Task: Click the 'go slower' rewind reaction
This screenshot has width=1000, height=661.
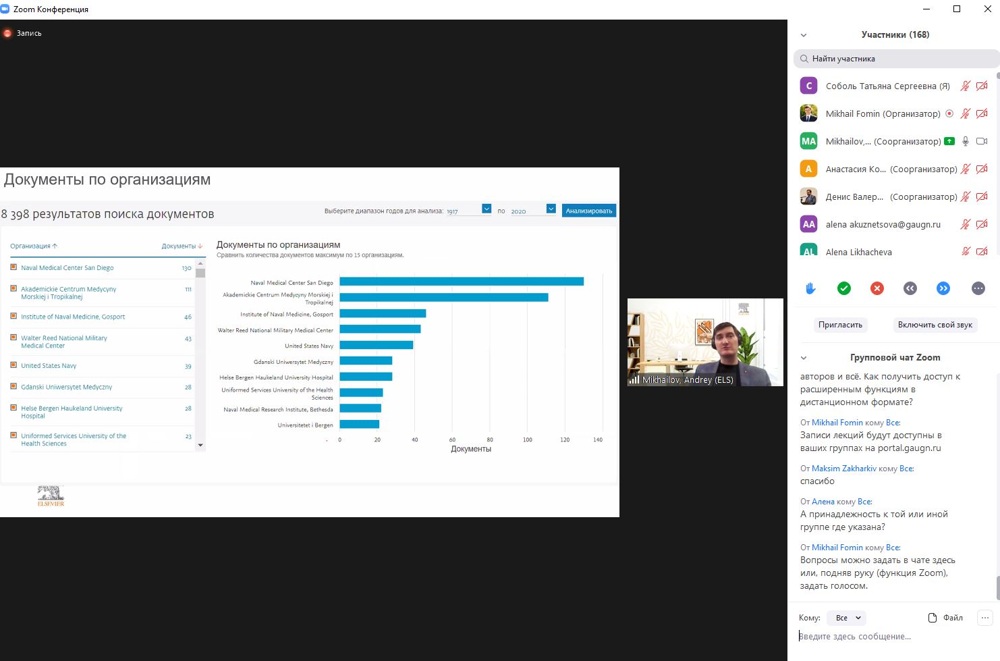Action: (x=910, y=288)
